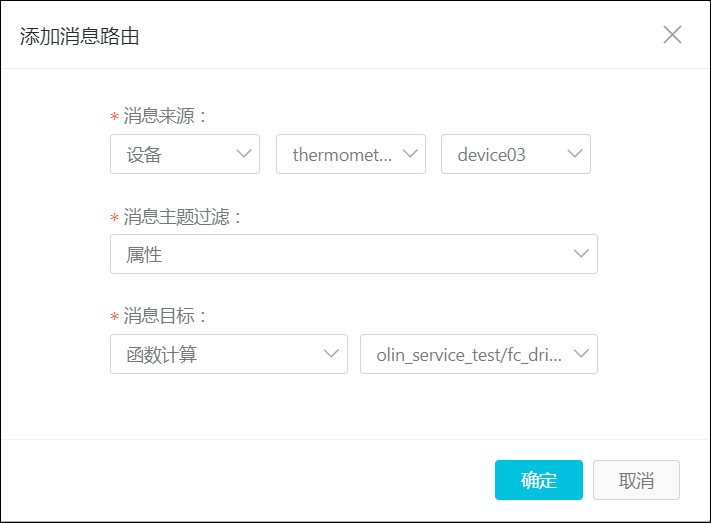The width and height of the screenshot is (711, 523).
Task: Expand the olin_service_test/fc_dri... function dropdown
Action: click(x=479, y=354)
